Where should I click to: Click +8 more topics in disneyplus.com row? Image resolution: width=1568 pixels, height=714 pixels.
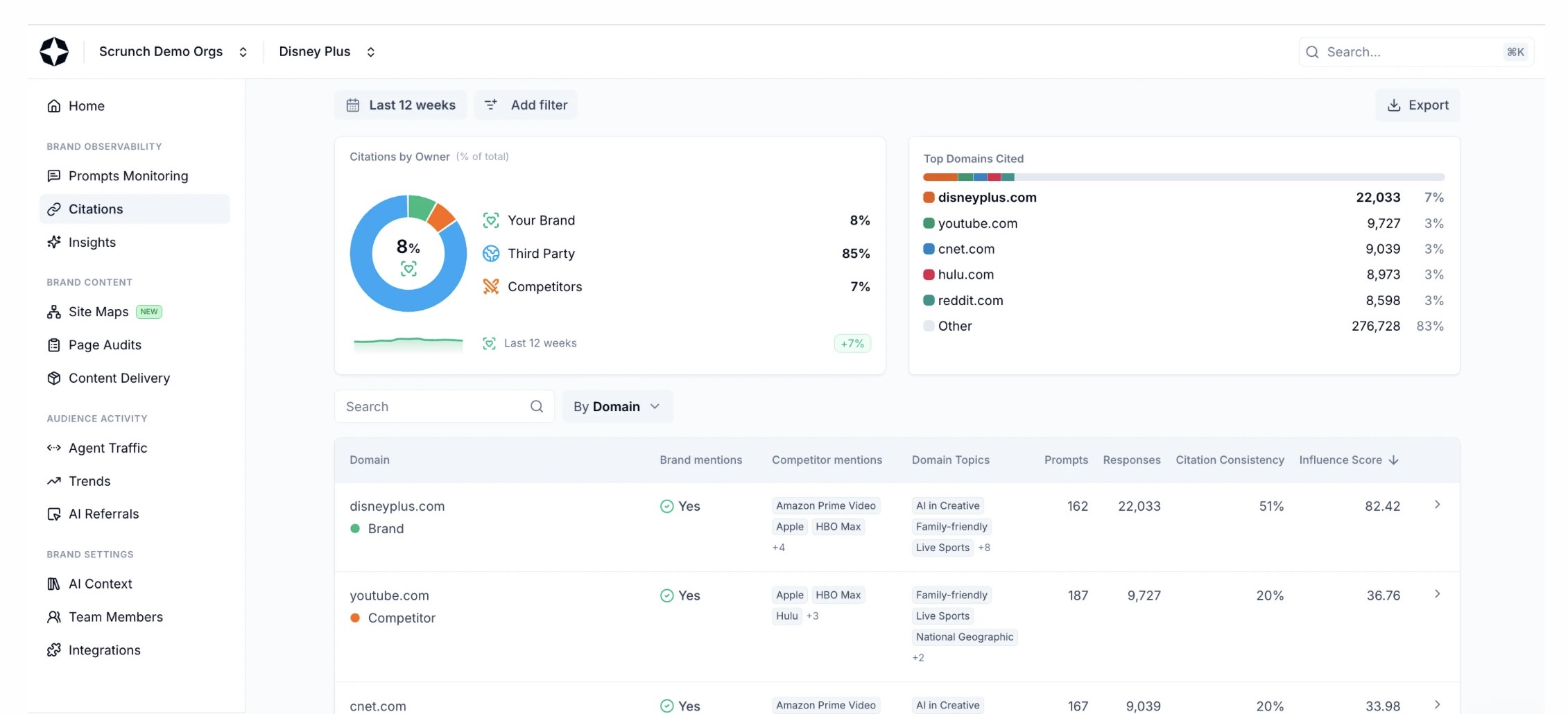984,548
